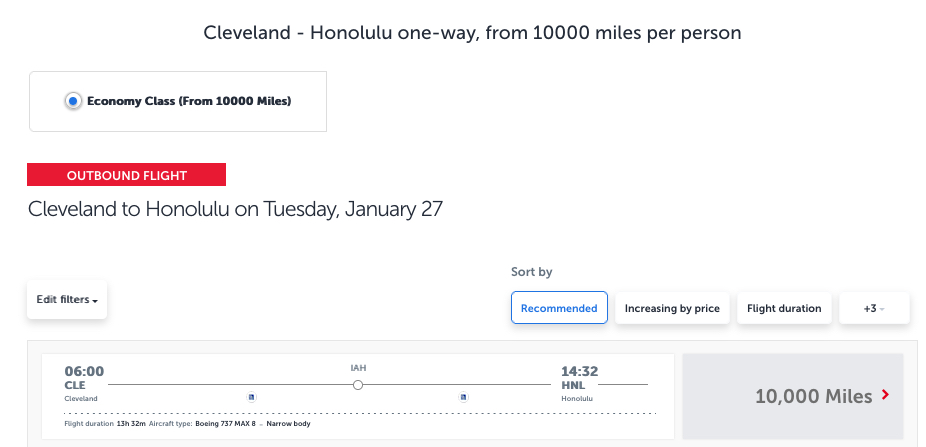Click airline logo on the CLE to IAH leg
The width and height of the screenshot is (926, 447).
252,397
